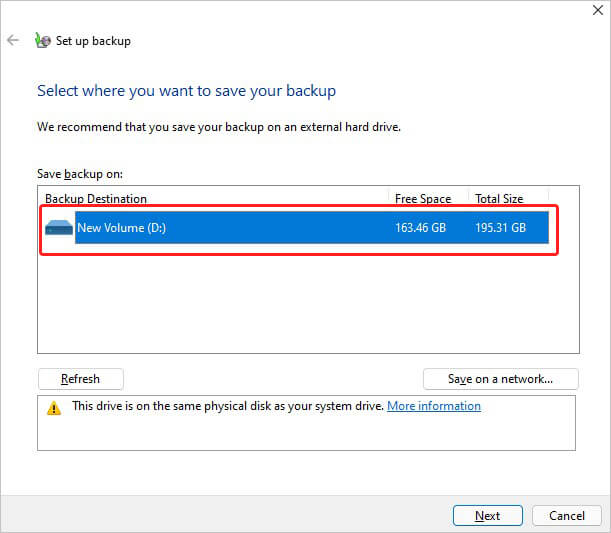Close the Set up backup dialog
The width and height of the screenshot is (611, 533).
598,10
